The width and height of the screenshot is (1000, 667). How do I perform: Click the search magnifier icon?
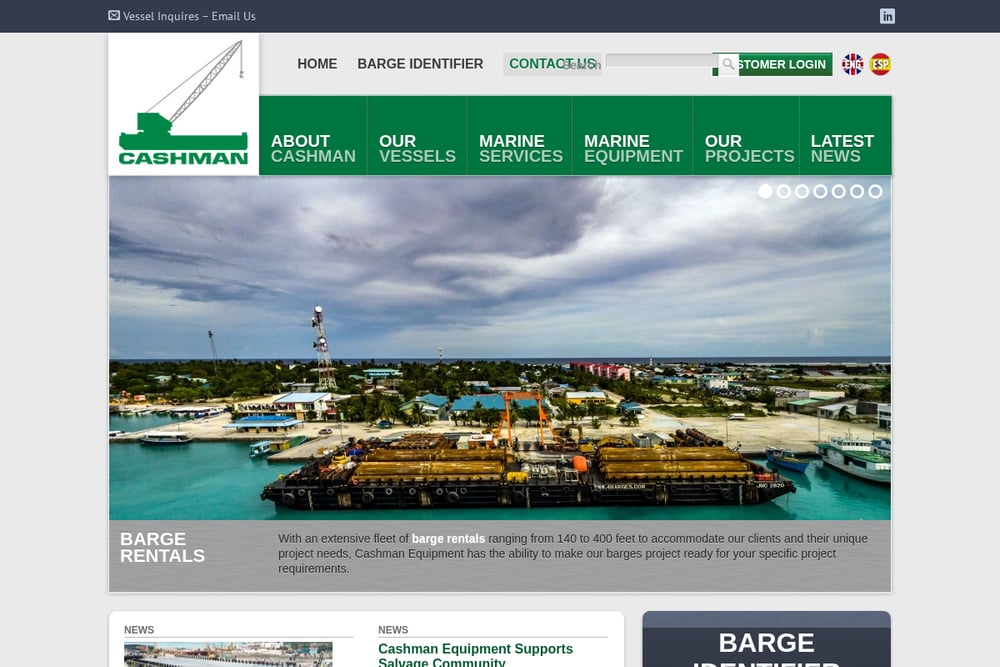coord(728,64)
